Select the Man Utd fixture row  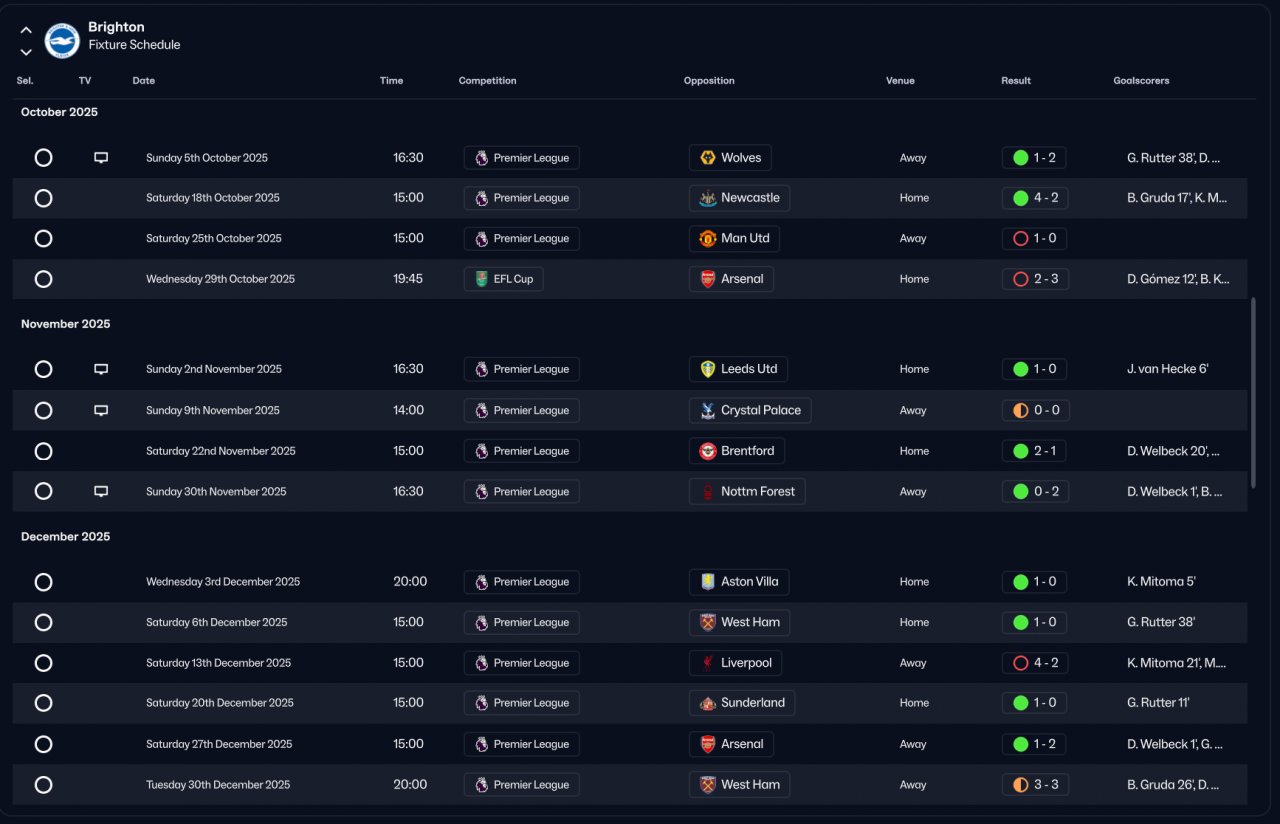coord(43,238)
